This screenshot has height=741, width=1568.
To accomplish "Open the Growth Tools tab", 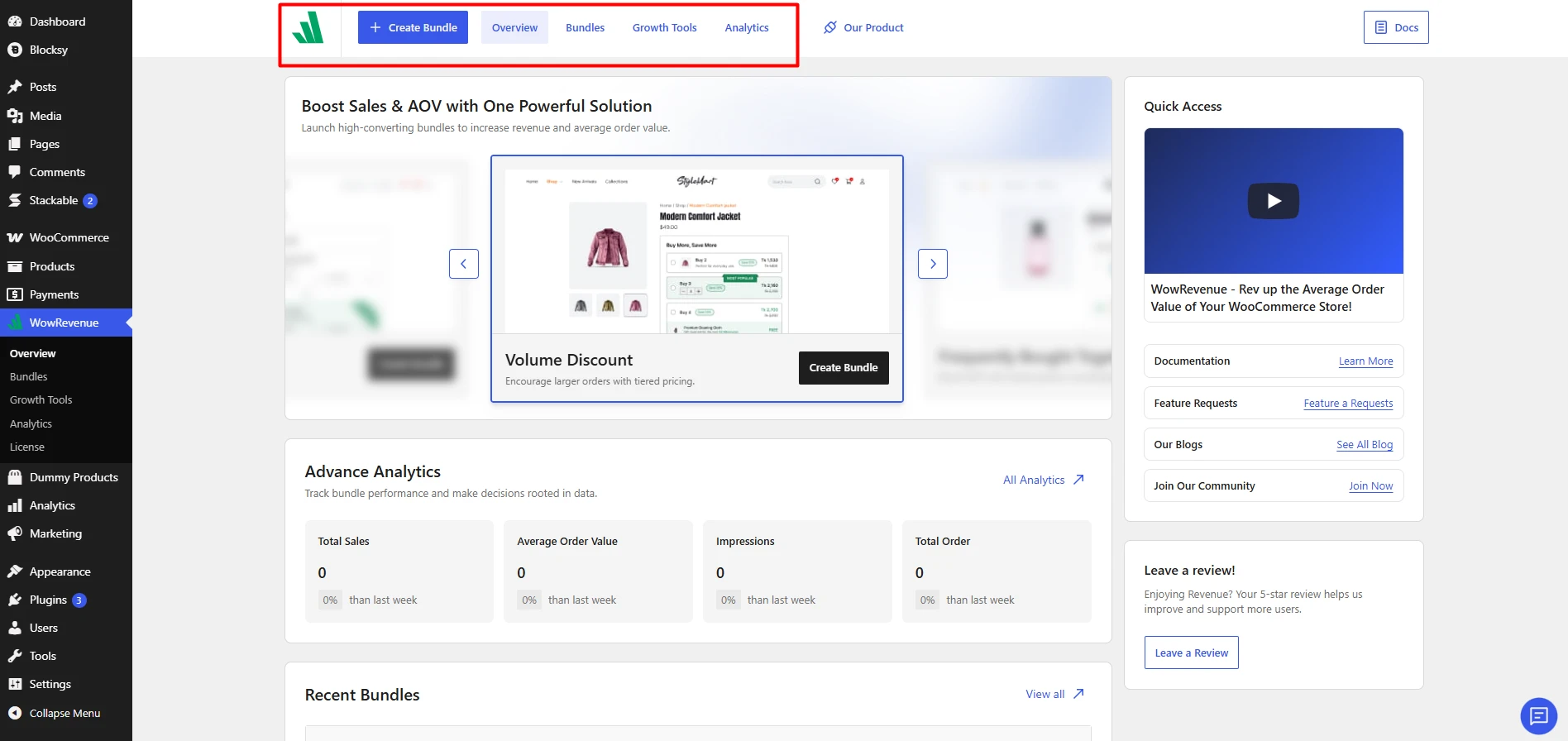I will (665, 27).
